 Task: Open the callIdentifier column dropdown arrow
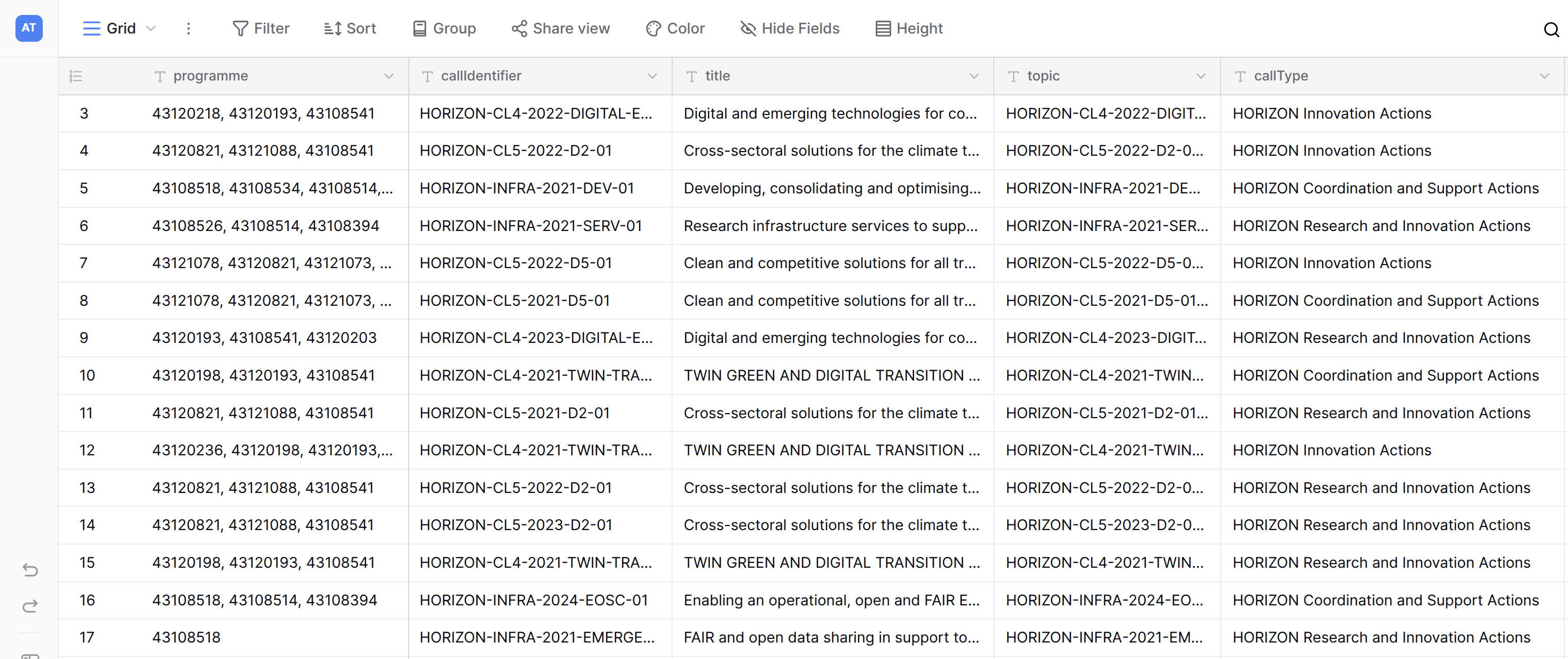coord(652,76)
